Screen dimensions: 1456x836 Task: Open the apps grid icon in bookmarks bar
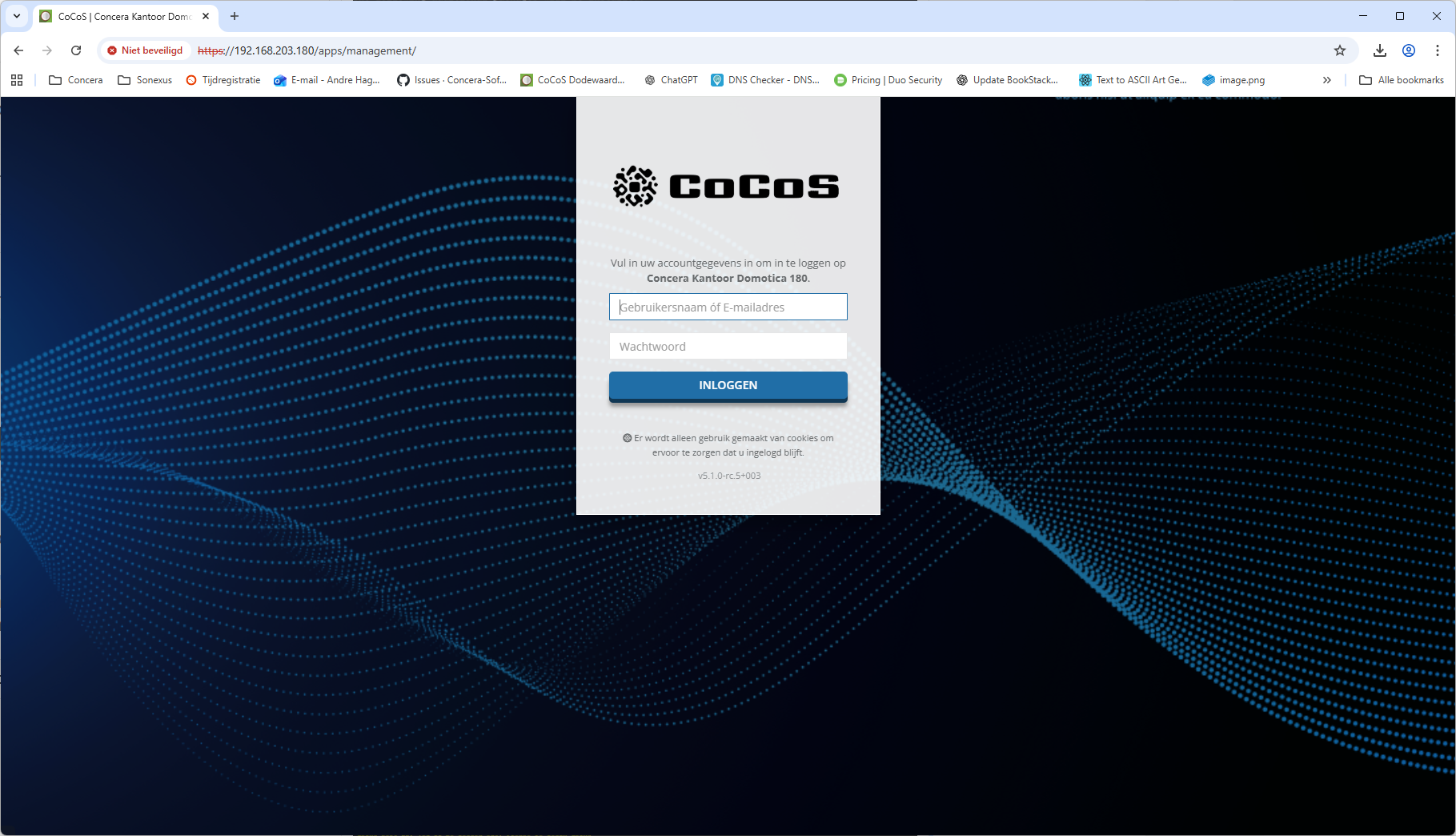coord(17,80)
